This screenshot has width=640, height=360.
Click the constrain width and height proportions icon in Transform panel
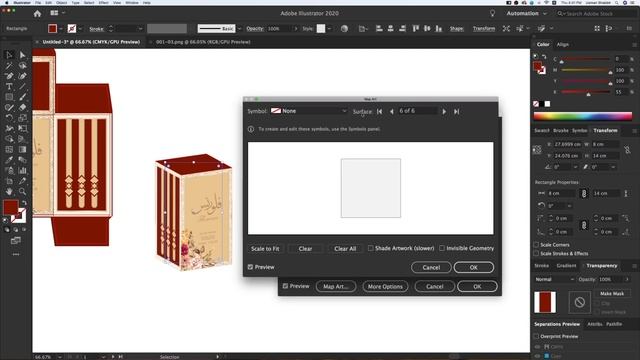[627, 150]
